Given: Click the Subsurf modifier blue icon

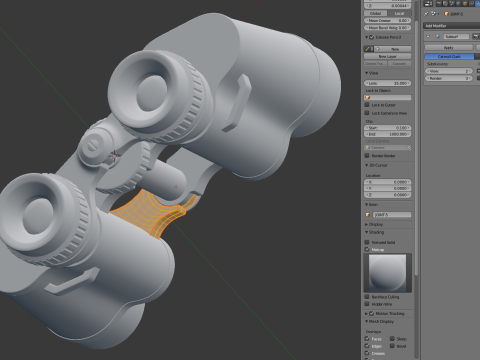Looking at the screenshot, I should (438, 37).
